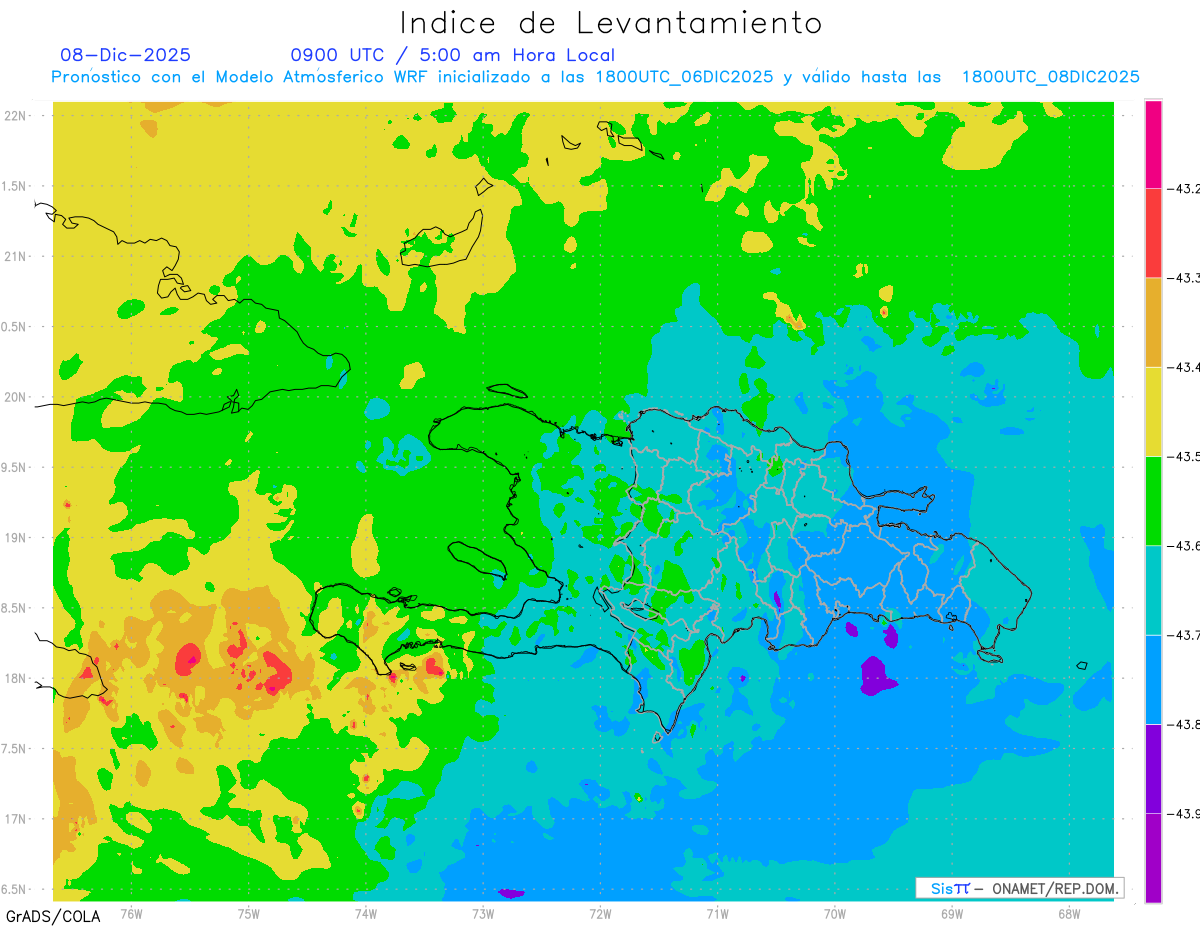Image resolution: width=1200 pixels, height=927 pixels.
Task: Click the '19N' latitude label
Action: pos(16,538)
